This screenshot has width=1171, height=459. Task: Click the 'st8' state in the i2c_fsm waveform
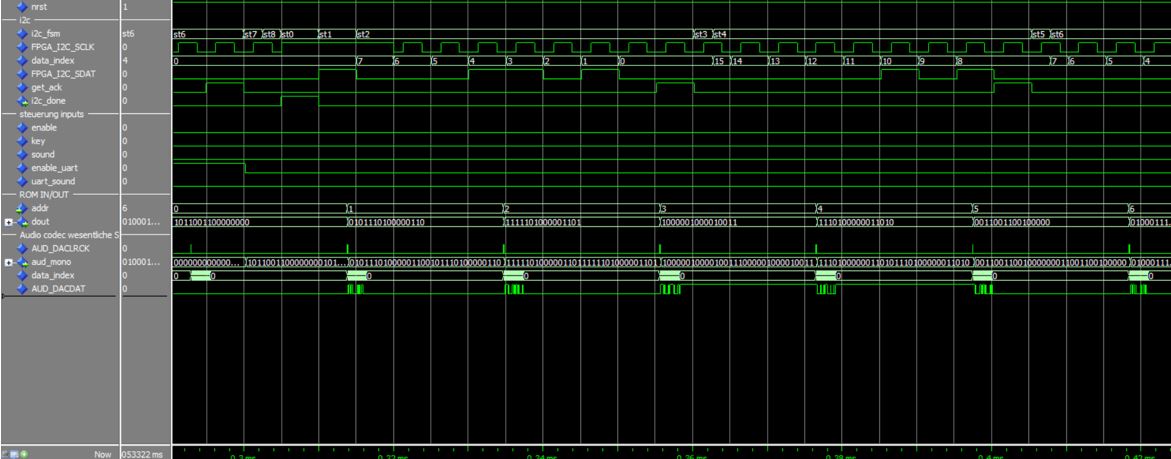[270, 34]
